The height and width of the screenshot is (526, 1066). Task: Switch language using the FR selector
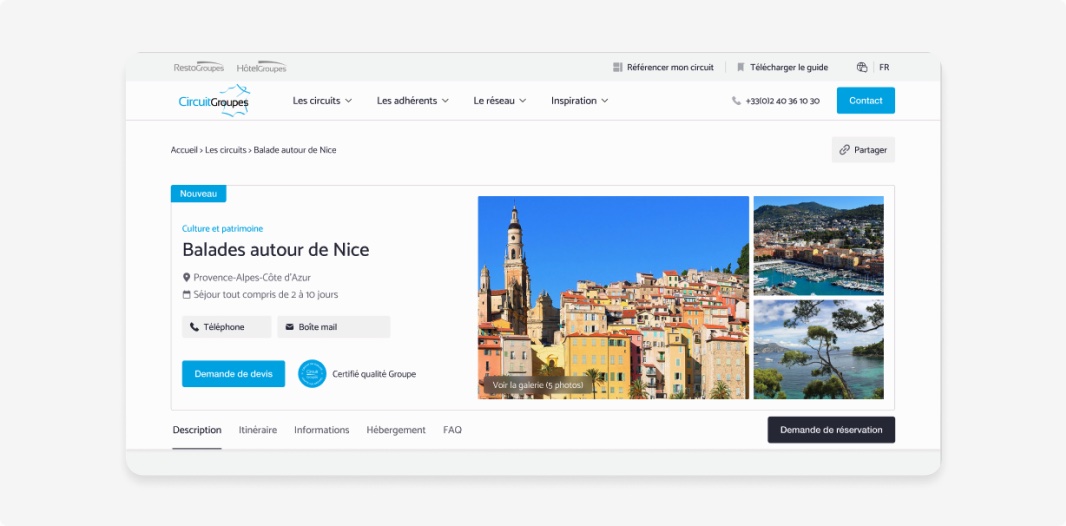(884, 67)
